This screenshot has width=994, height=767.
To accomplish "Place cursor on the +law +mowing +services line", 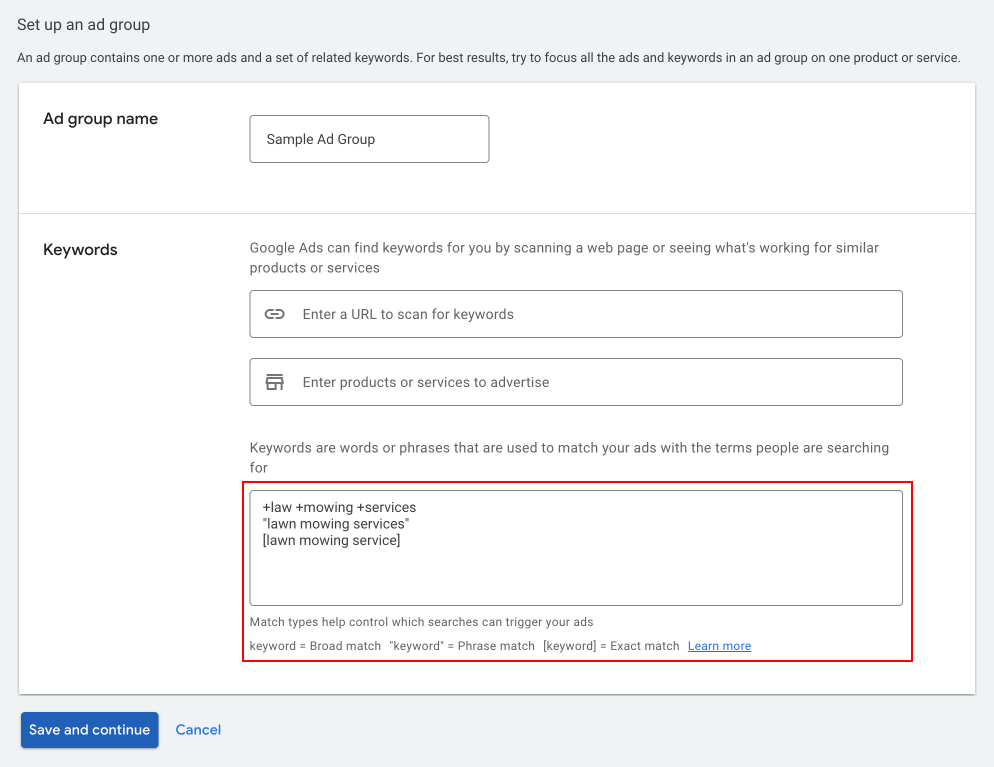I will point(339,507).
